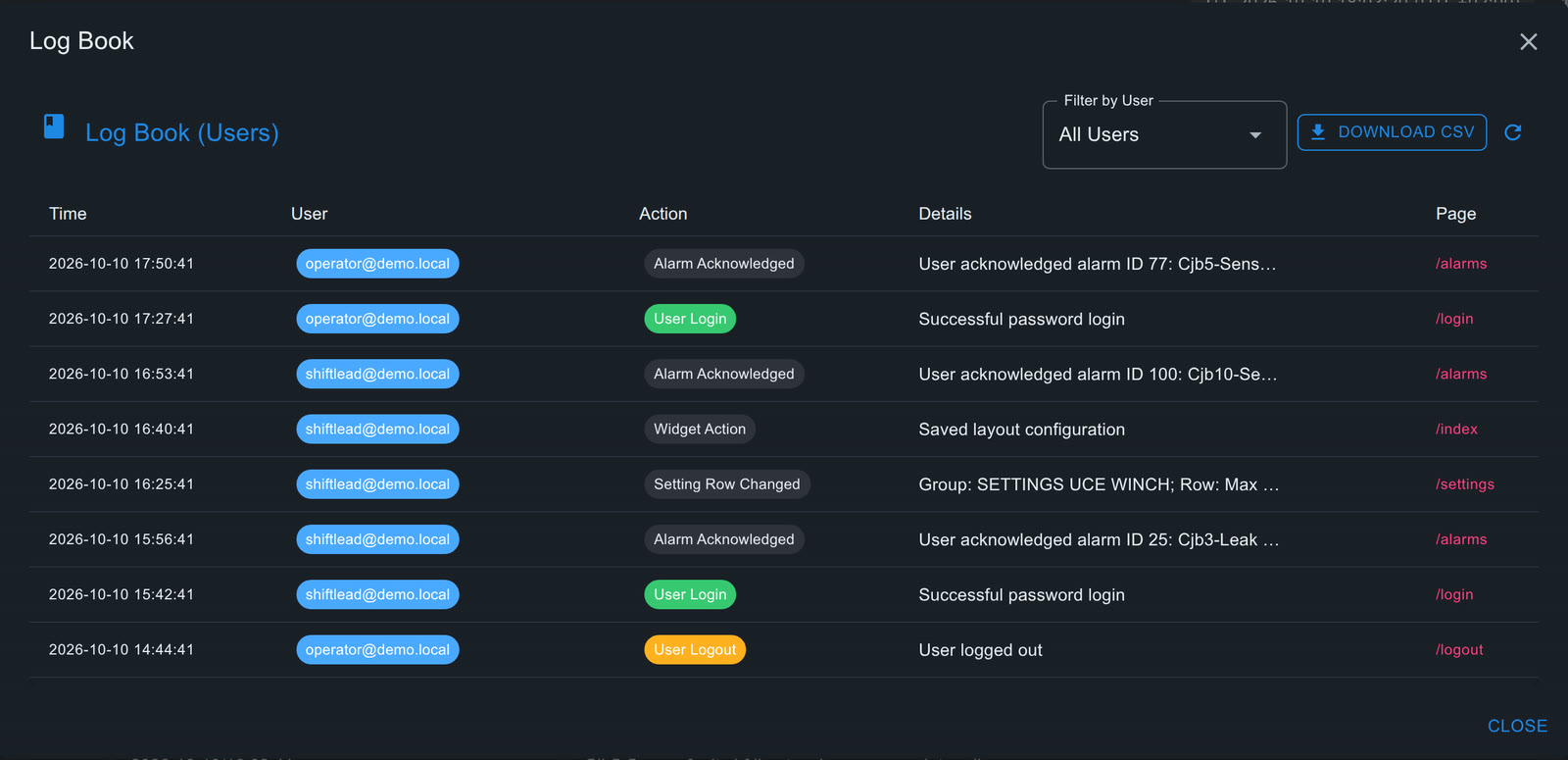Click operator@demo.local chip in 14:44:41 row
The image size is (1568, 760).
[x=377, y=649]
